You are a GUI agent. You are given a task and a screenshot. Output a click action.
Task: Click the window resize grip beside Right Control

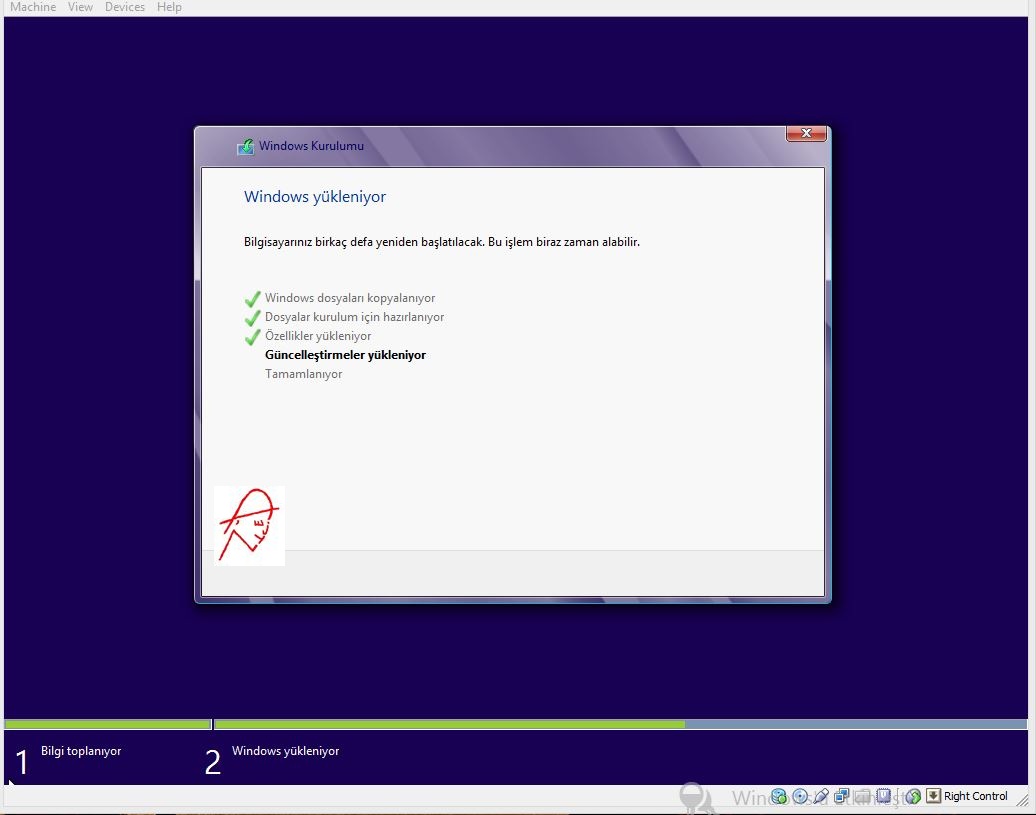coord(1023,798)
